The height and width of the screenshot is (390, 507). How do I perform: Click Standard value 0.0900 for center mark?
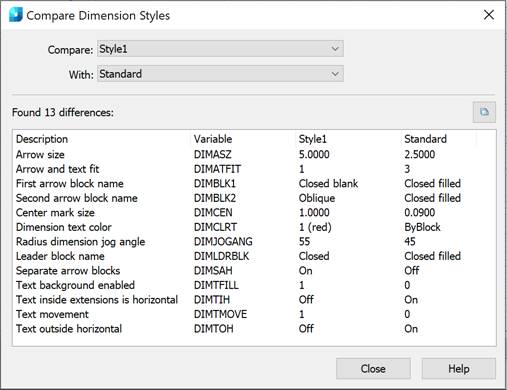pos(420,212)
